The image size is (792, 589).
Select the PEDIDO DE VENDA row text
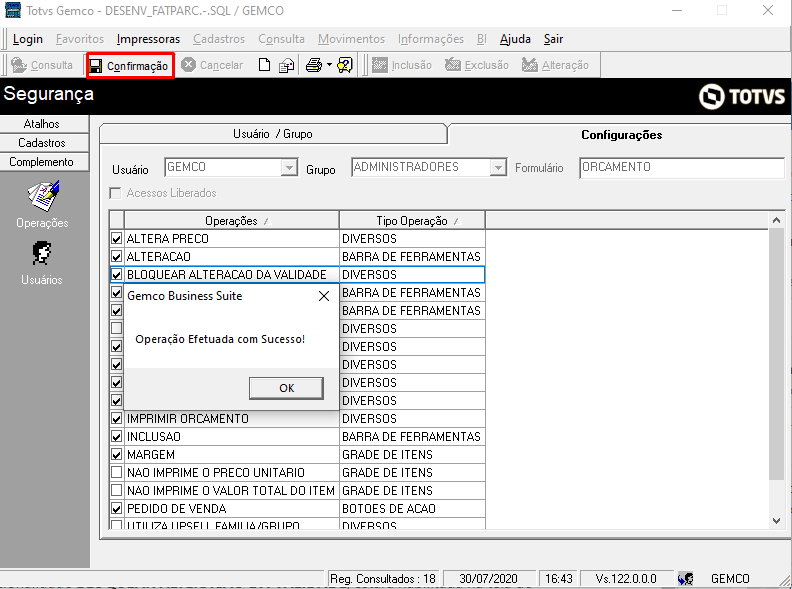pos(176,509)
